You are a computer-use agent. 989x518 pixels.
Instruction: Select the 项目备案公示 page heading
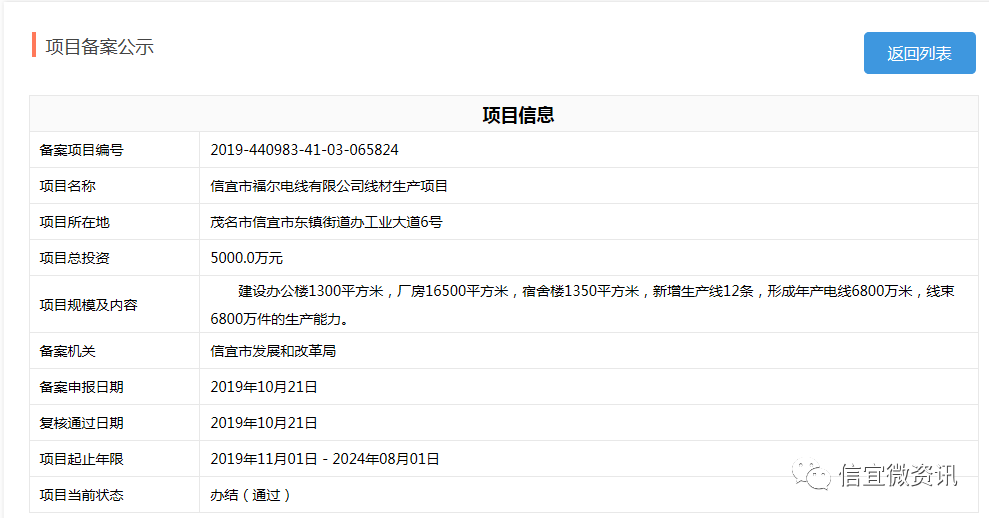click(x=100, y=47)
